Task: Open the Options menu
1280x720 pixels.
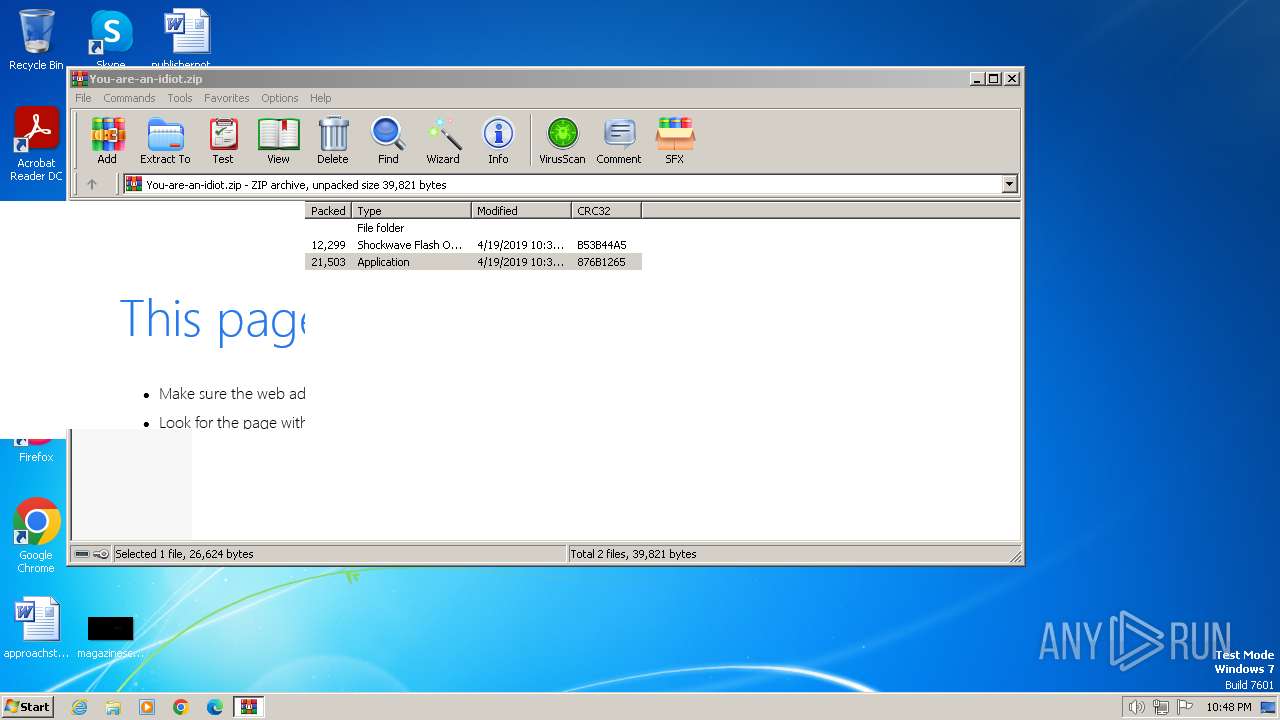Action: point(280,98)
